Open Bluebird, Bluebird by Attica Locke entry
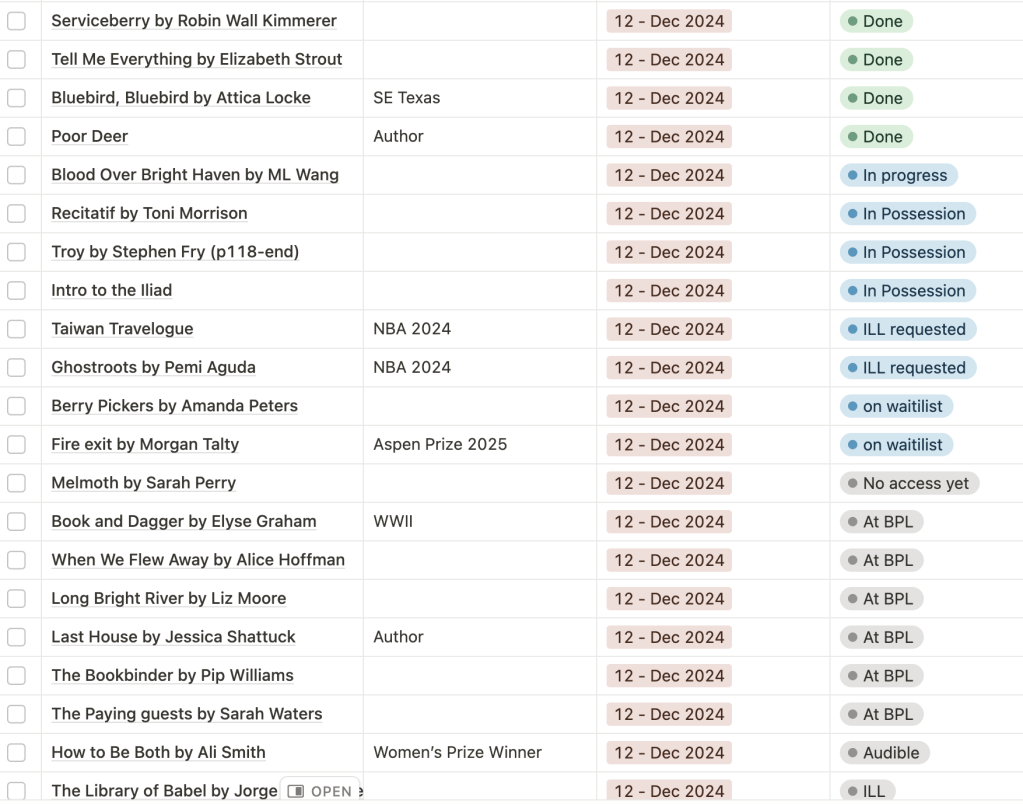The width and height of the screenshot is (1023, 804). point(181,98)
